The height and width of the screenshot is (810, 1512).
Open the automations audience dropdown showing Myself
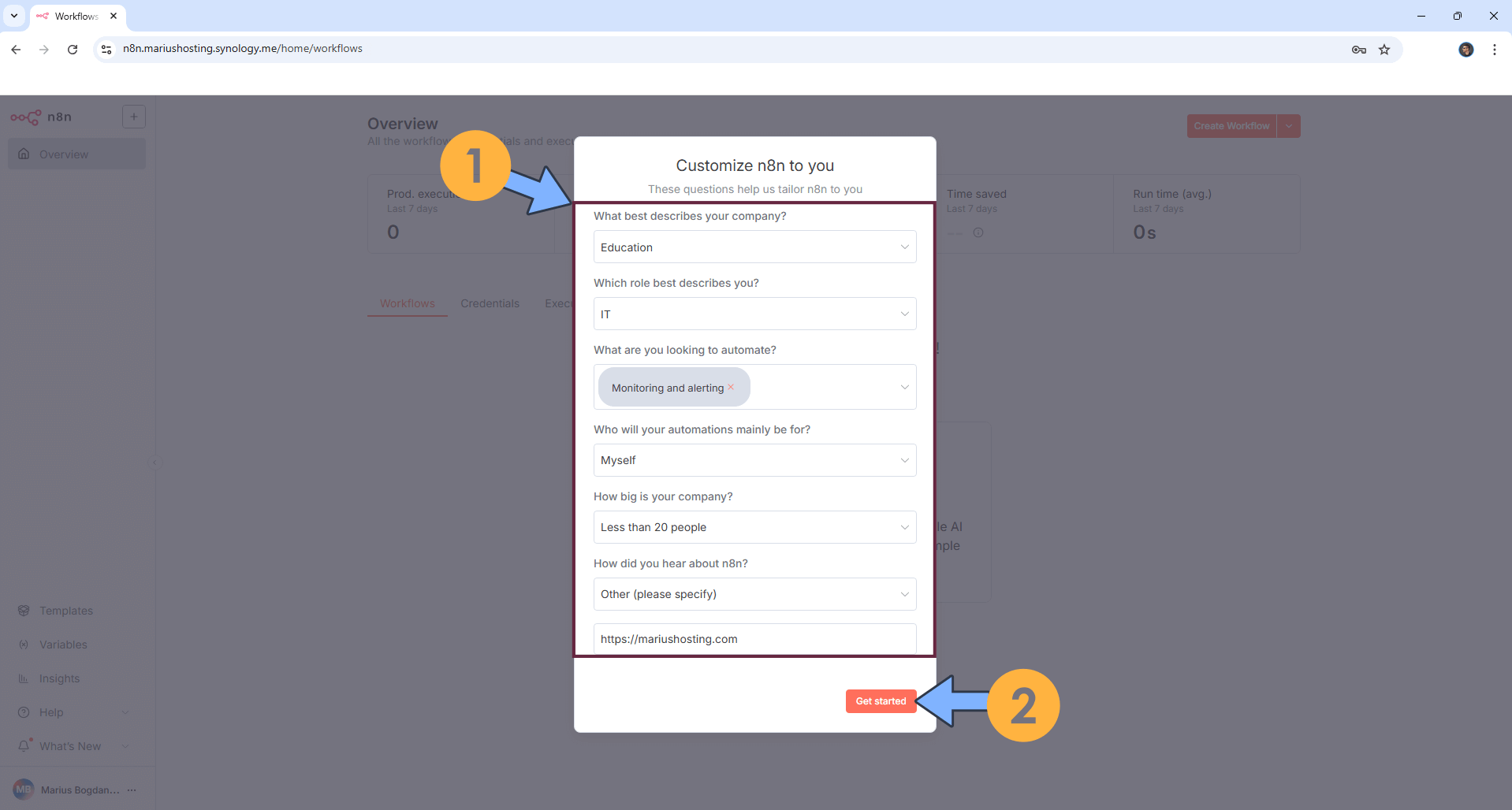(754, 460)
